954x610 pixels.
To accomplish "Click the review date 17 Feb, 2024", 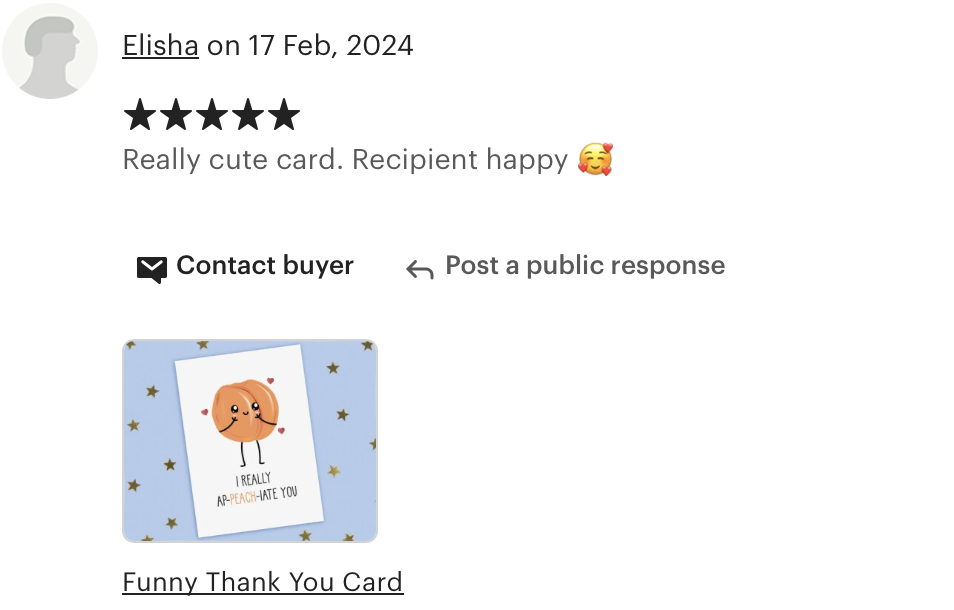I will pyautogui.click(x=331, y=46).
